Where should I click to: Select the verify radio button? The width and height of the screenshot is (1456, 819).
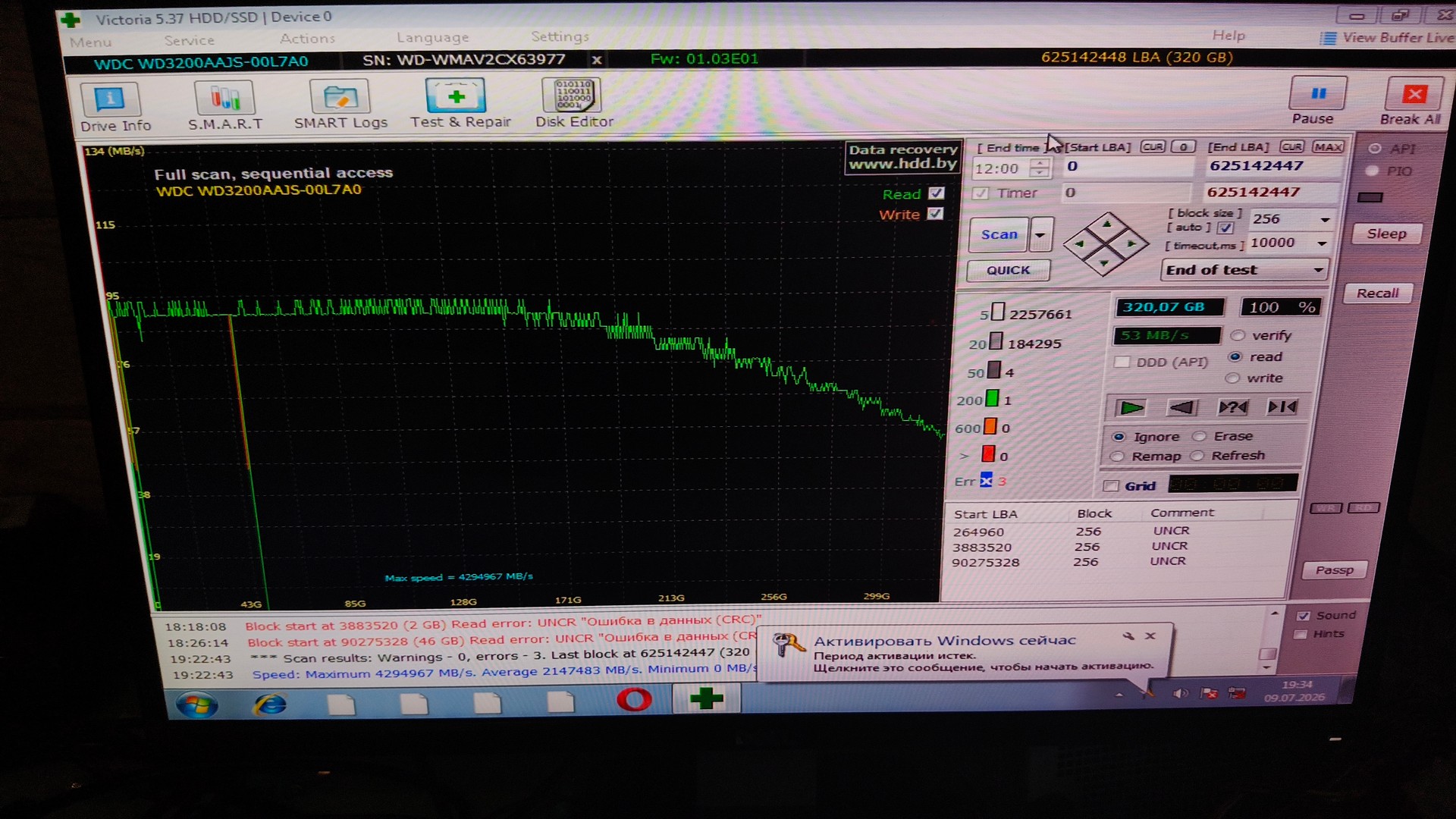pyautogui.click(x=1238, y=335)
